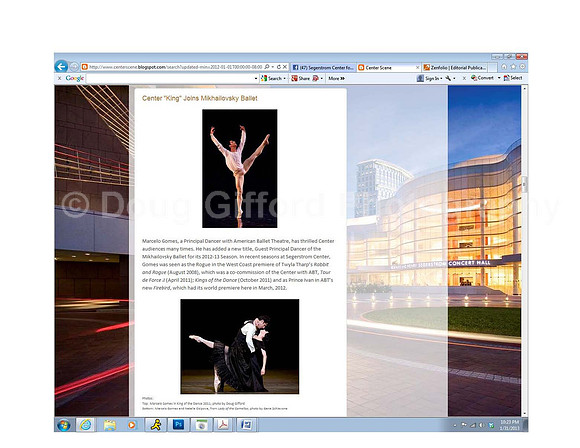Click the solo ballet dancer photo
The image size is (580, 448).
tap(240, 168)
